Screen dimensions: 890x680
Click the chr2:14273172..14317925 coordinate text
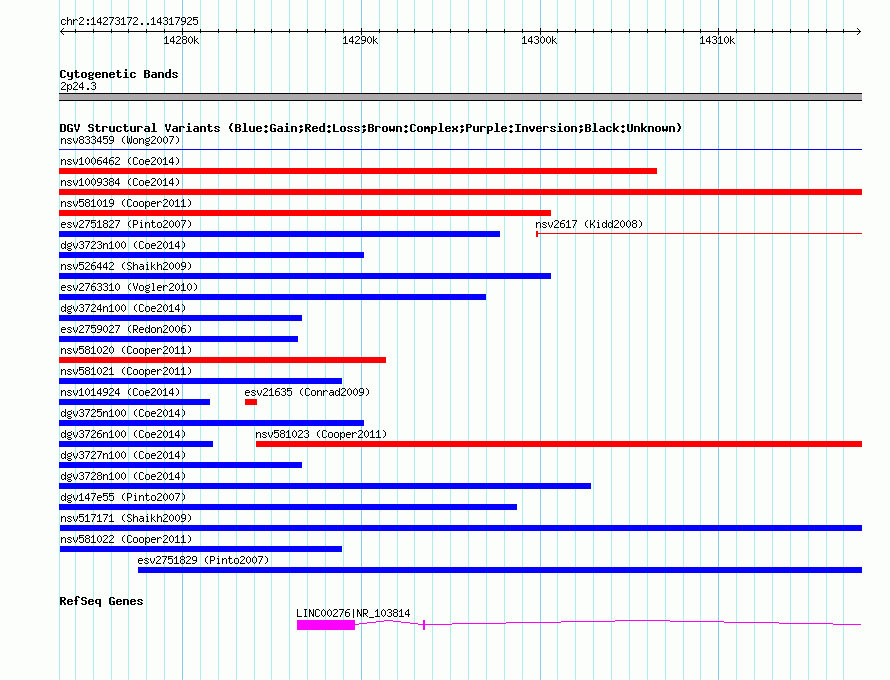click(129, 21)
